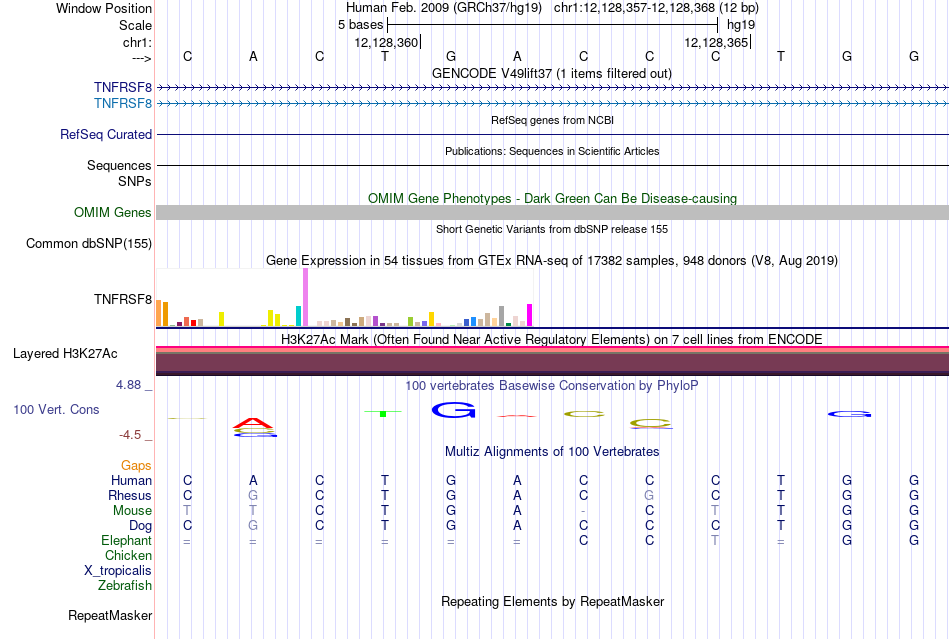Click the chr1:12,128,357-12,128,368 position text
This screenshot has width=950, height=639.
[656, 8]
